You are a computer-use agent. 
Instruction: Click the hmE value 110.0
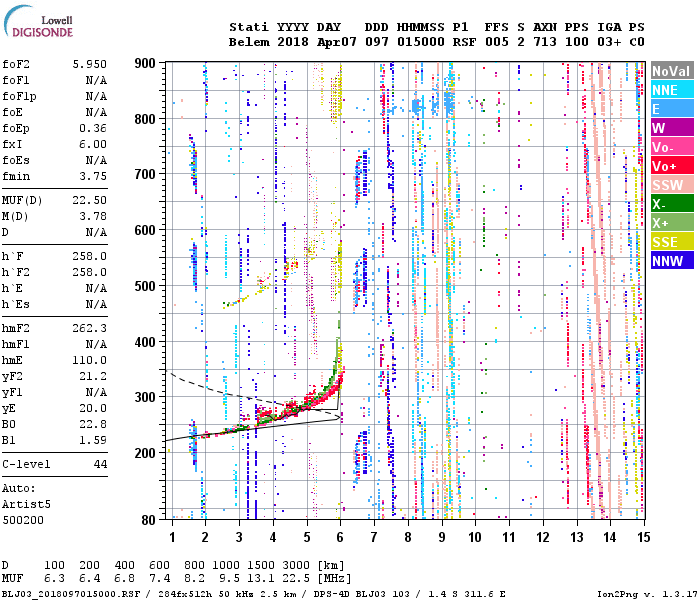[x=90, y=360]
